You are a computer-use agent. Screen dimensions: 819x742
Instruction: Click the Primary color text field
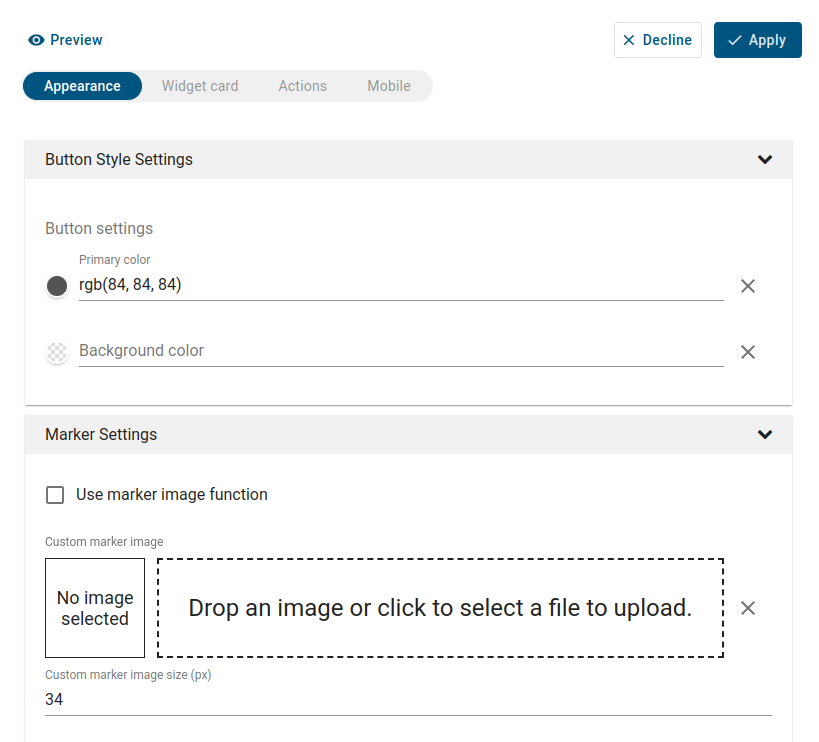[400, 285]
